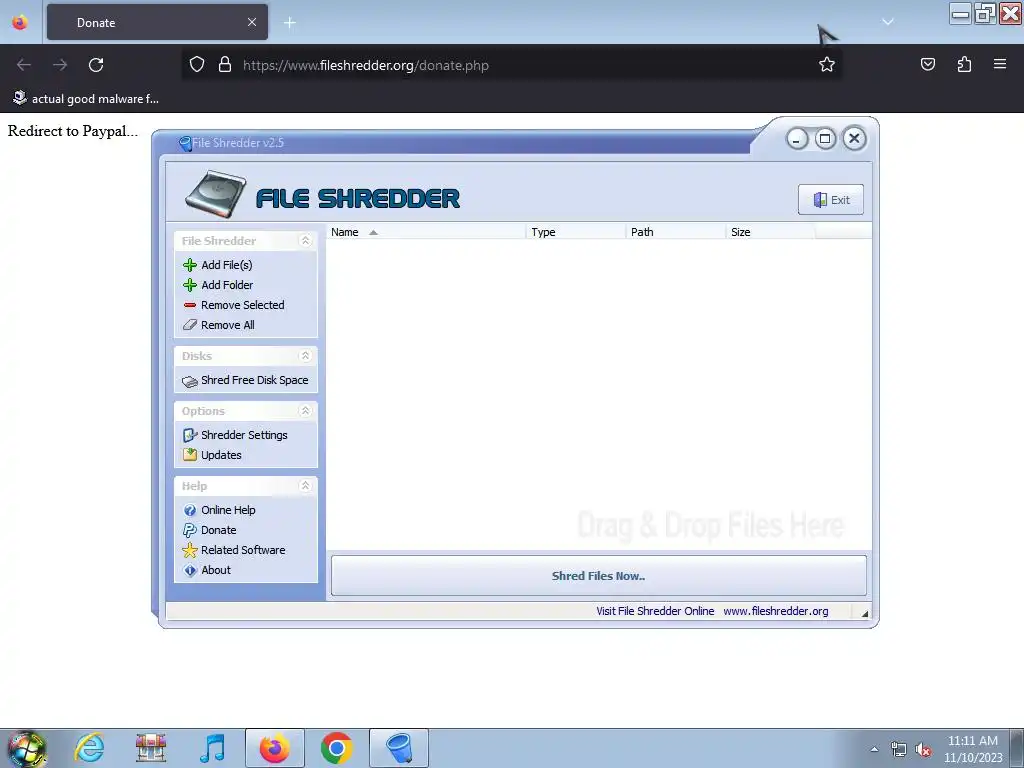Viewport: 1024px width, 768px height.
Task: Open the Firefox list all tabs chevron
Action: click(x=888, y=22)
